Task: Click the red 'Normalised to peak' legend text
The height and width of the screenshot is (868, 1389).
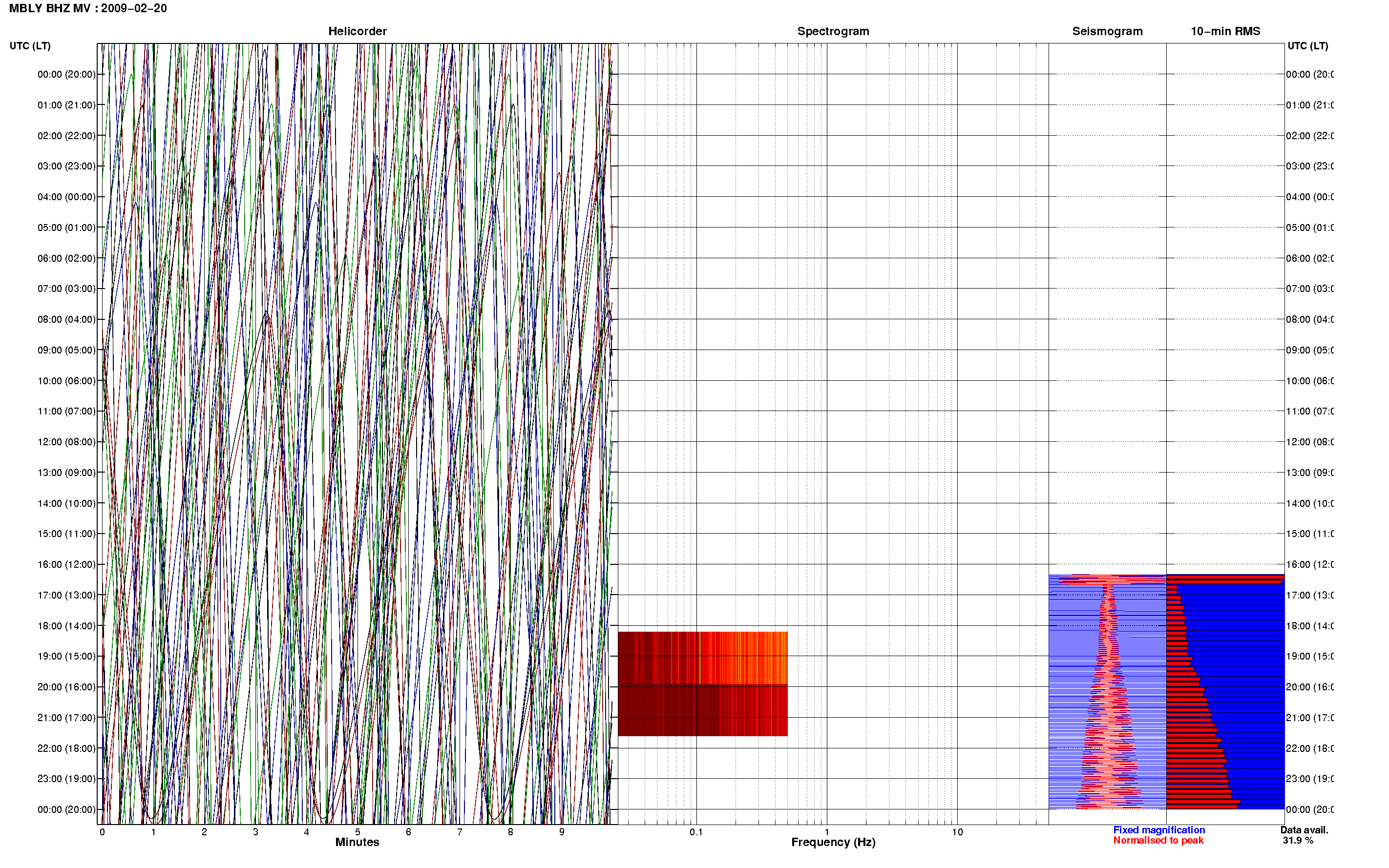Action: point(1158,841)
